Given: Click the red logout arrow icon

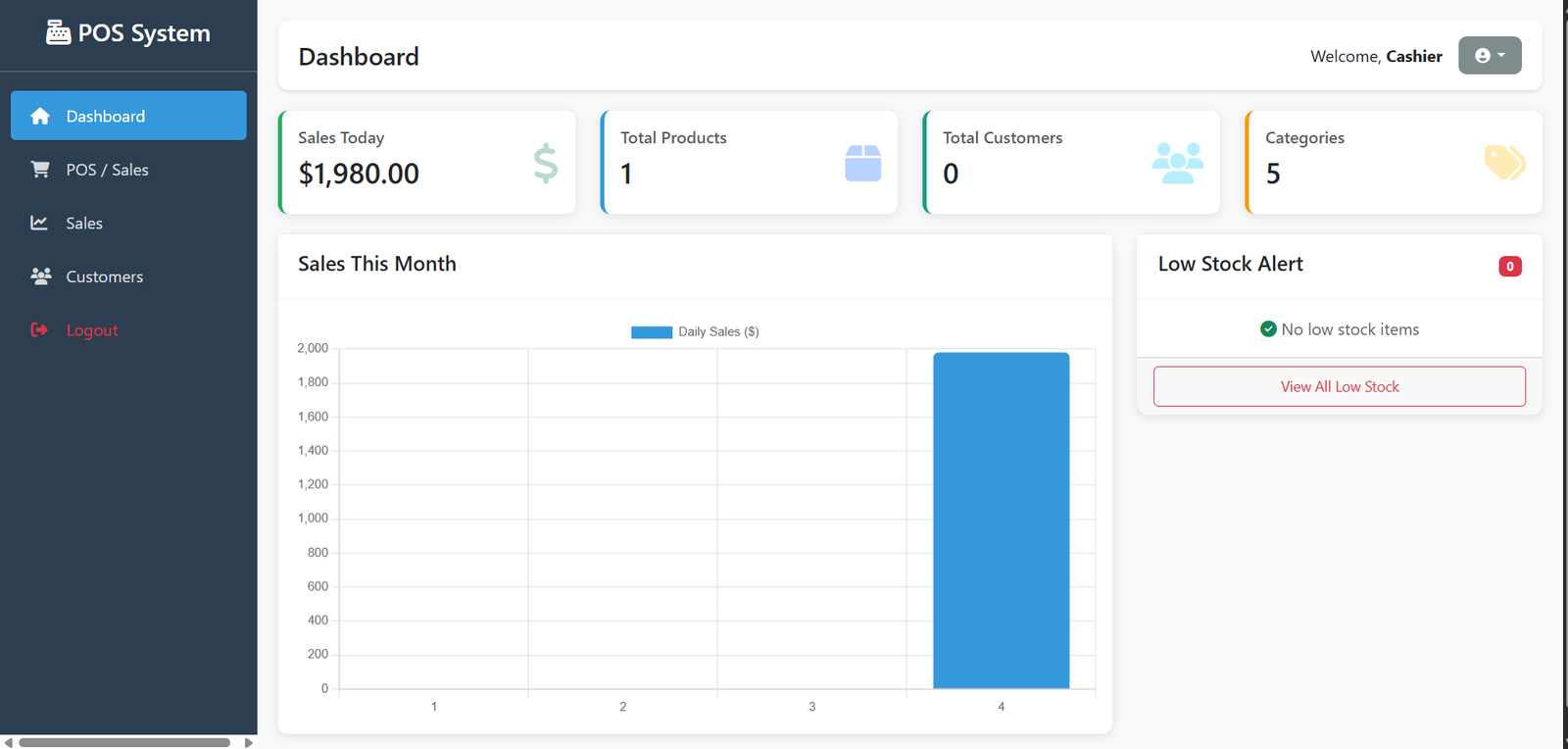Looking at the screenshot, I should (39, 330).
